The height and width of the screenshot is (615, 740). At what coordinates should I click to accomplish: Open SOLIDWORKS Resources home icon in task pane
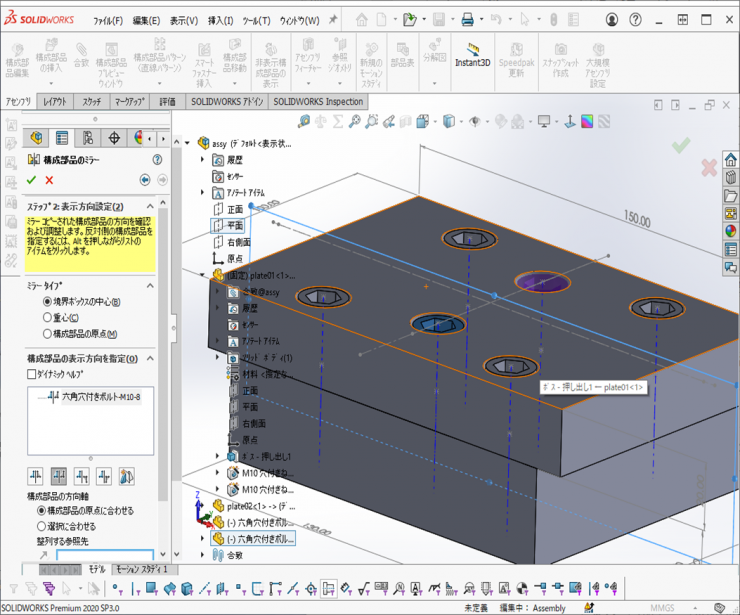[x=731, y=160]
